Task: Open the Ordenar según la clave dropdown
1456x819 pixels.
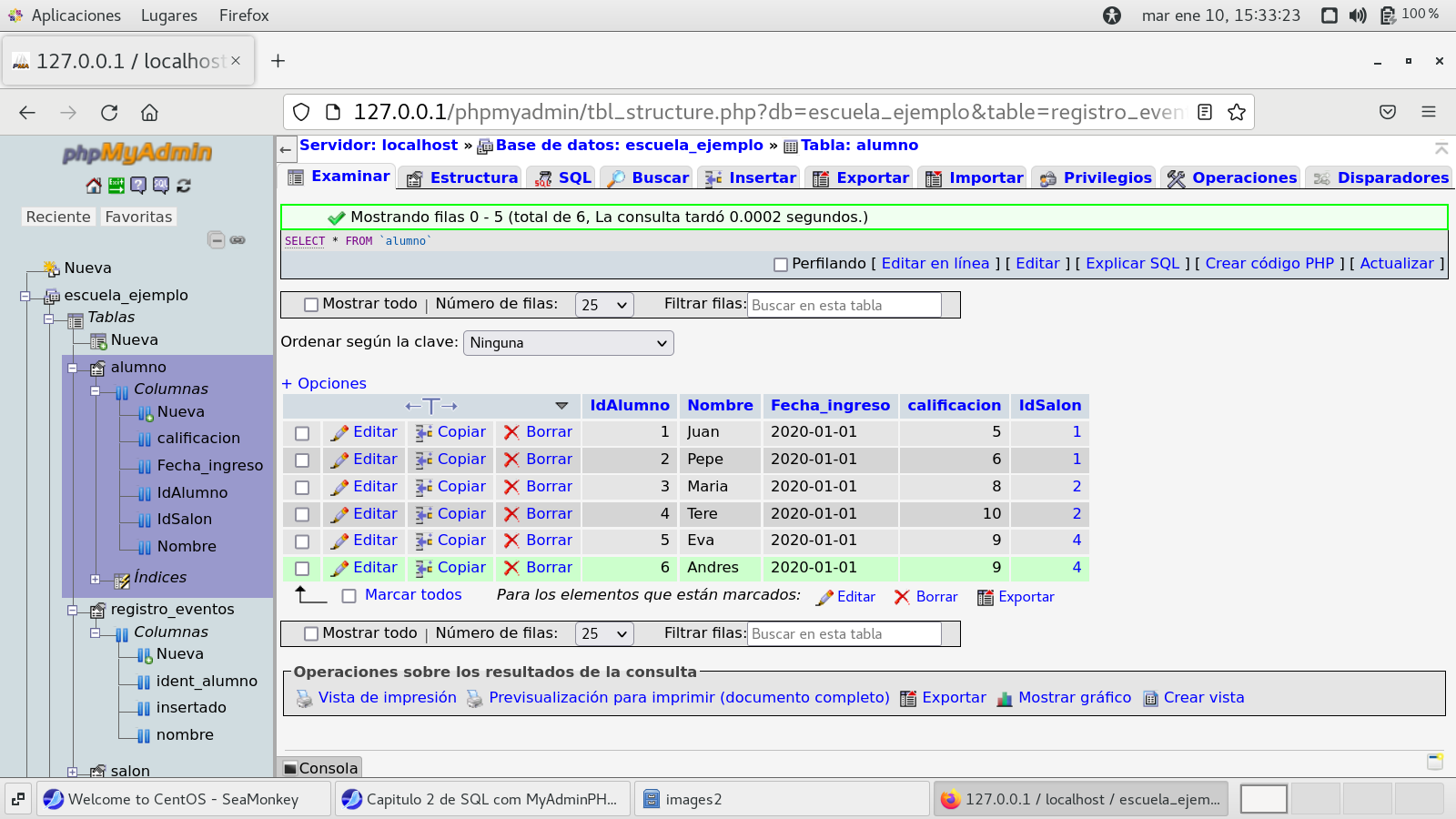Action: click(x=569, y=343)
